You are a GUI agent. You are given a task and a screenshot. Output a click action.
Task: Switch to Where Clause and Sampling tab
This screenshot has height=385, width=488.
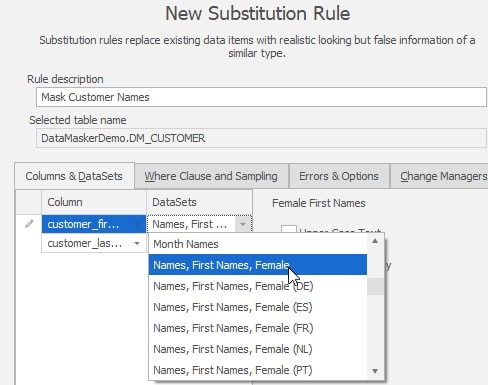point(211,176)
